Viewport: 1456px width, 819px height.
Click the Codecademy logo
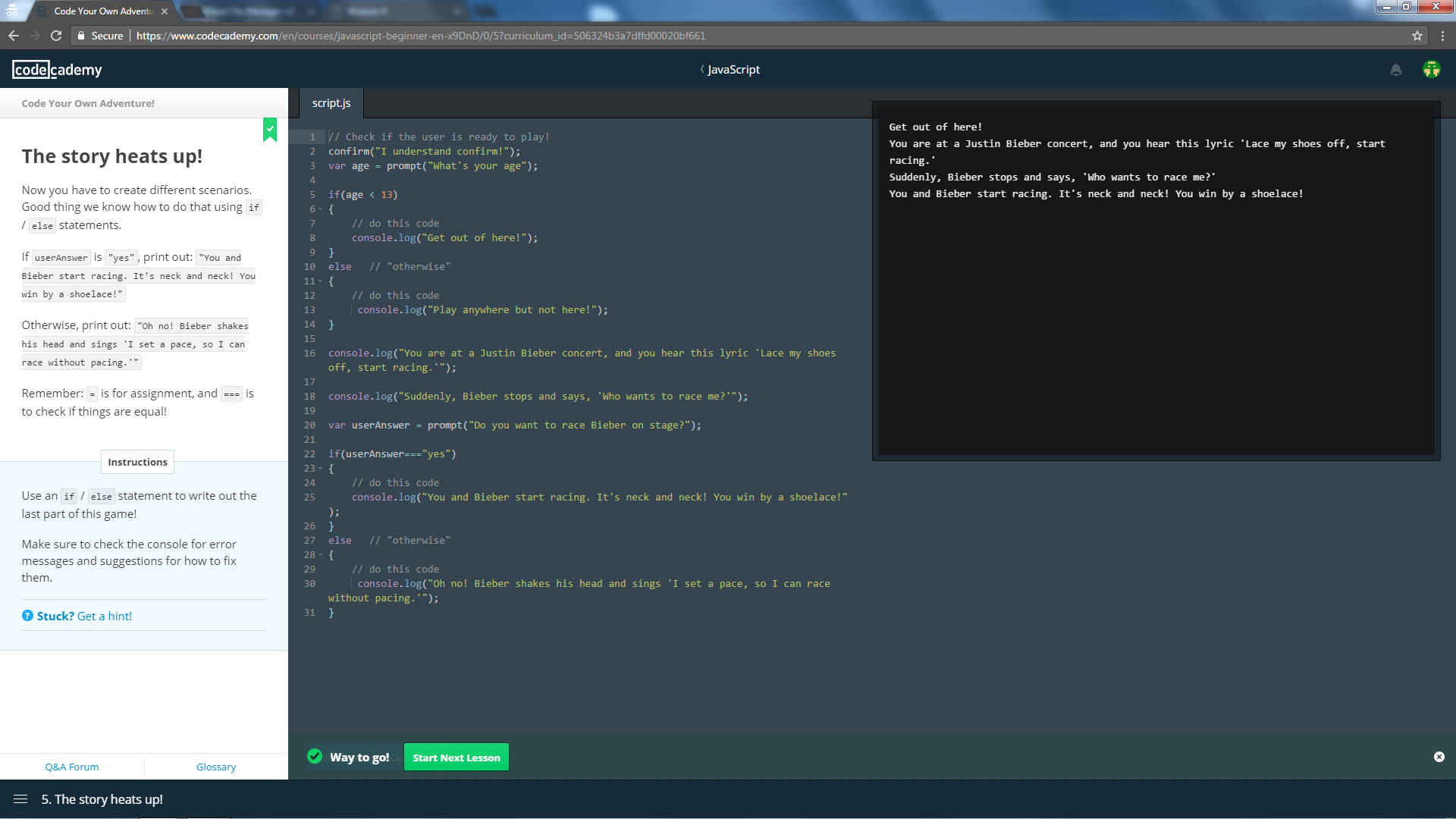click(57, 70)
